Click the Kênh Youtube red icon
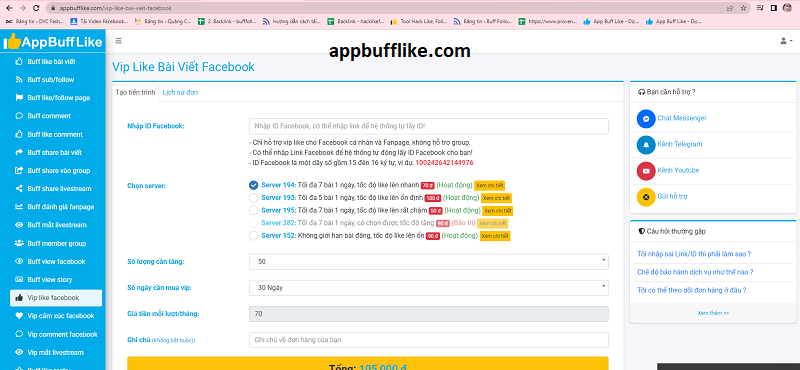Image resolution: width=800 pixels, height=370 pixels. tap(646, 170)
